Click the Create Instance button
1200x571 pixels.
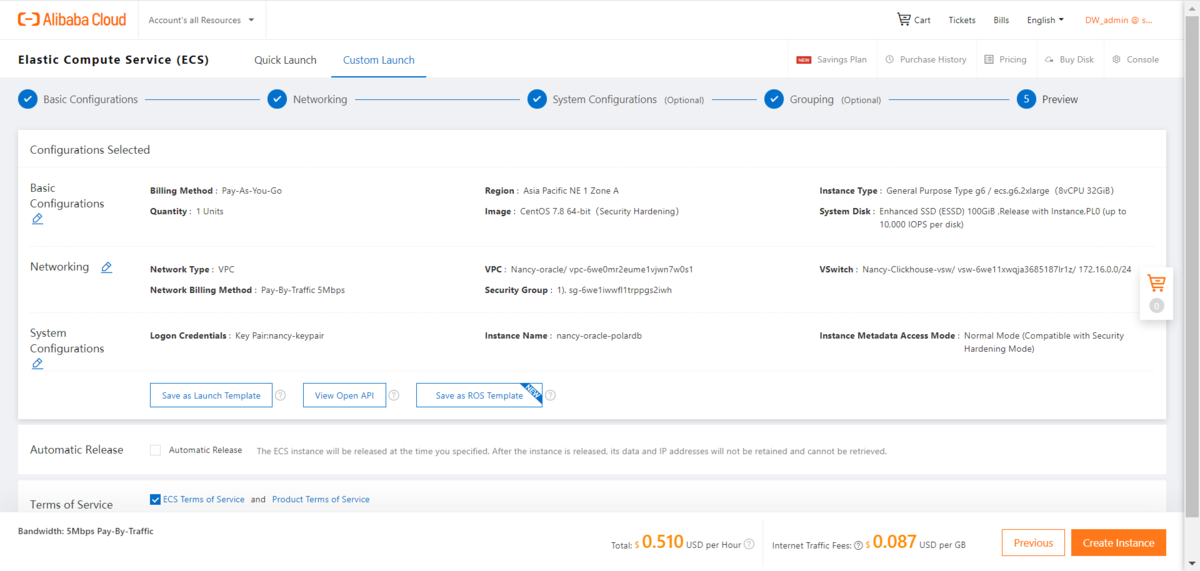(x=1118, y=543)
